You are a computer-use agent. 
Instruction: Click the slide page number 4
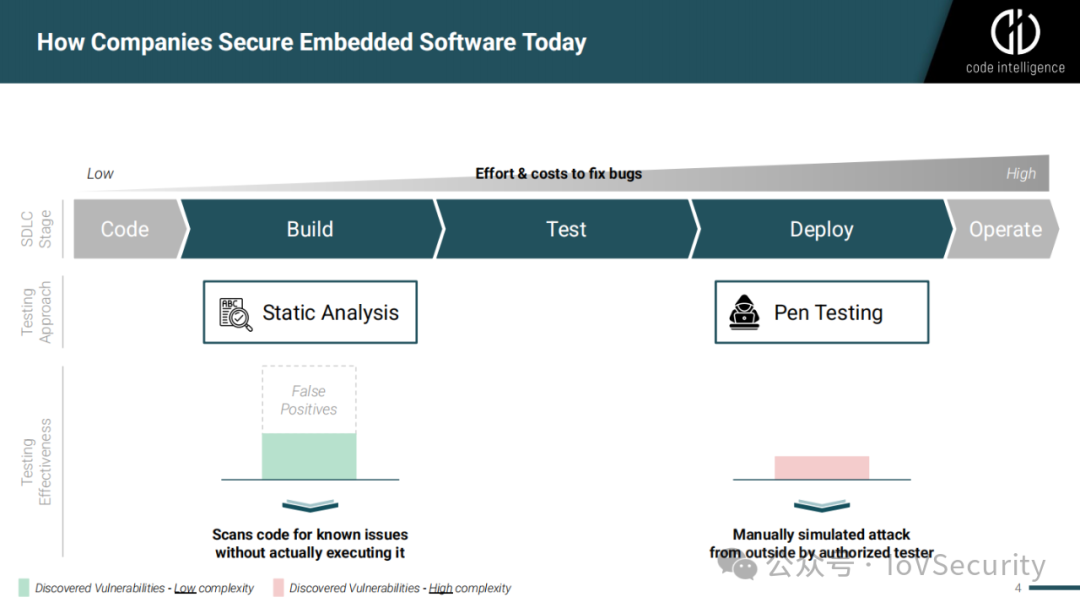[1018, 588]
